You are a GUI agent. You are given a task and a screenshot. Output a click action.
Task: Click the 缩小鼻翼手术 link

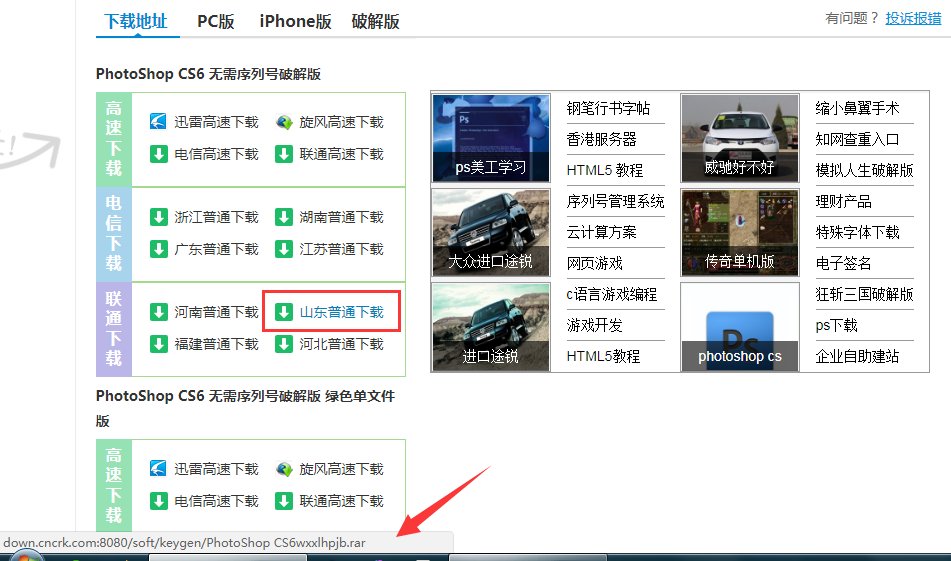coord(858,108)
